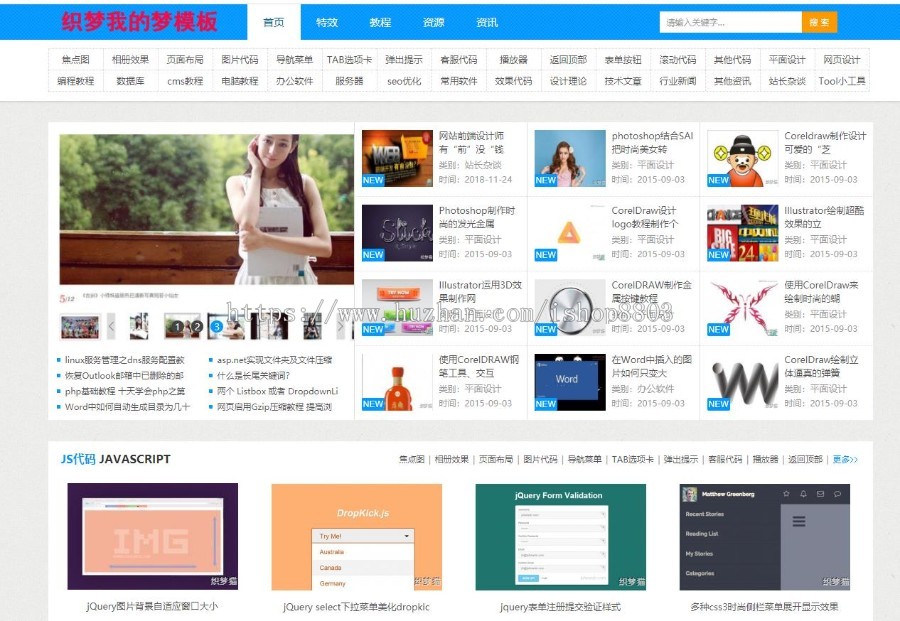Open the Illustrator绘制超酷 article thumbnail

point(743,232)
